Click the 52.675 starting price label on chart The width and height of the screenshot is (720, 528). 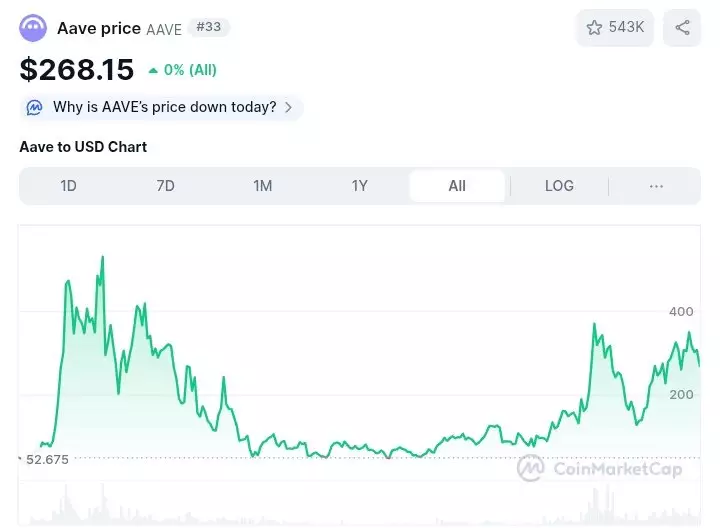pyautogui.click(x=46, y=459)
